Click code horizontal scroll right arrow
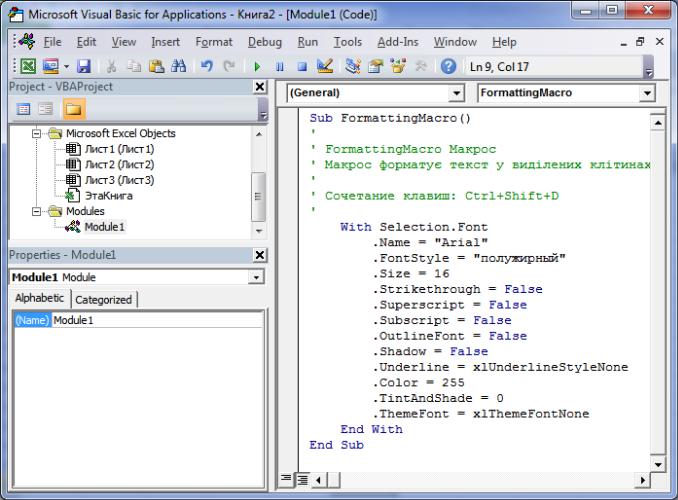 (x=643, y=480)
